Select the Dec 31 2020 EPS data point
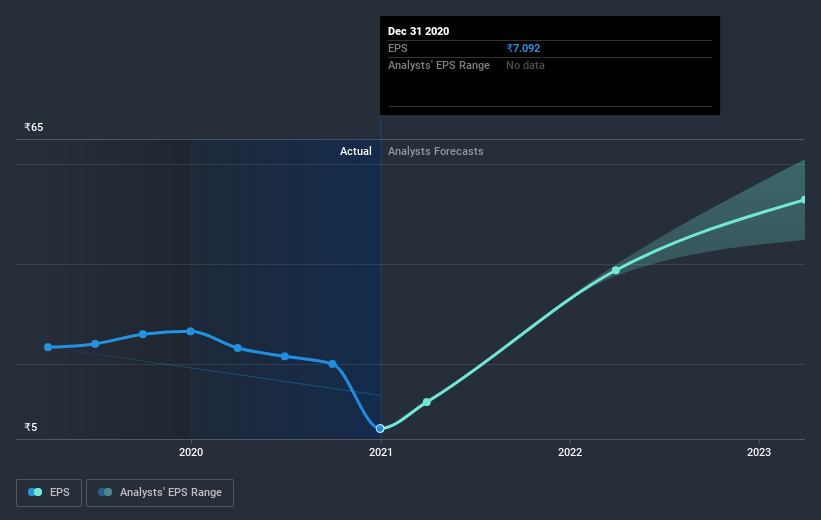This screenshot has width=821, height=520. tap(380, 428)
